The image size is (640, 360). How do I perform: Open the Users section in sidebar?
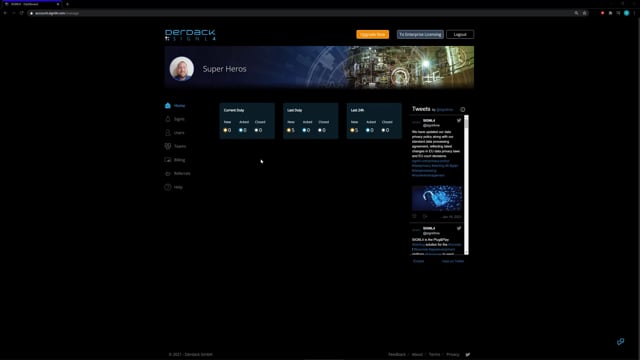click(175, 133)
